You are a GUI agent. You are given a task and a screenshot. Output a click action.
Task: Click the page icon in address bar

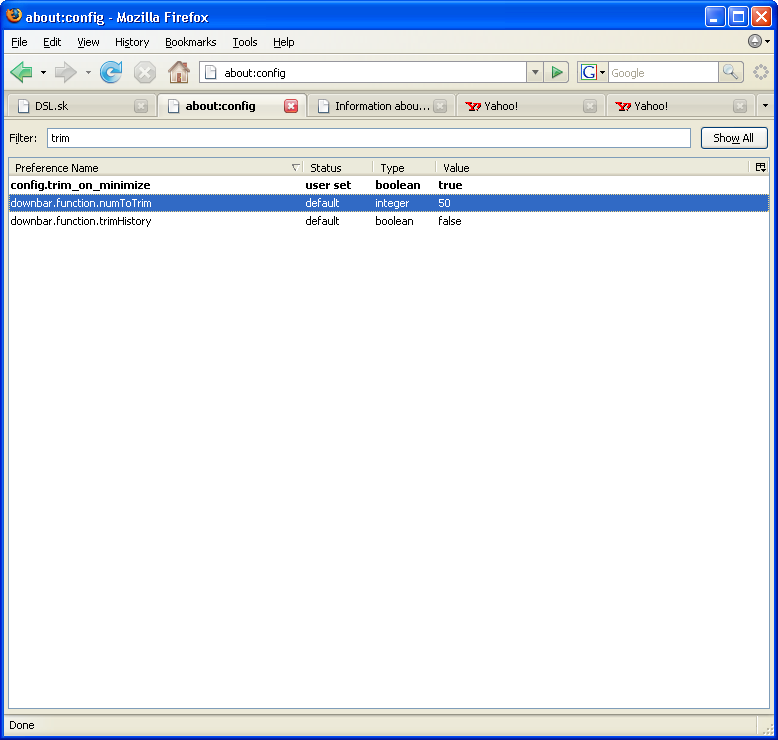click(x=211, y=72)
